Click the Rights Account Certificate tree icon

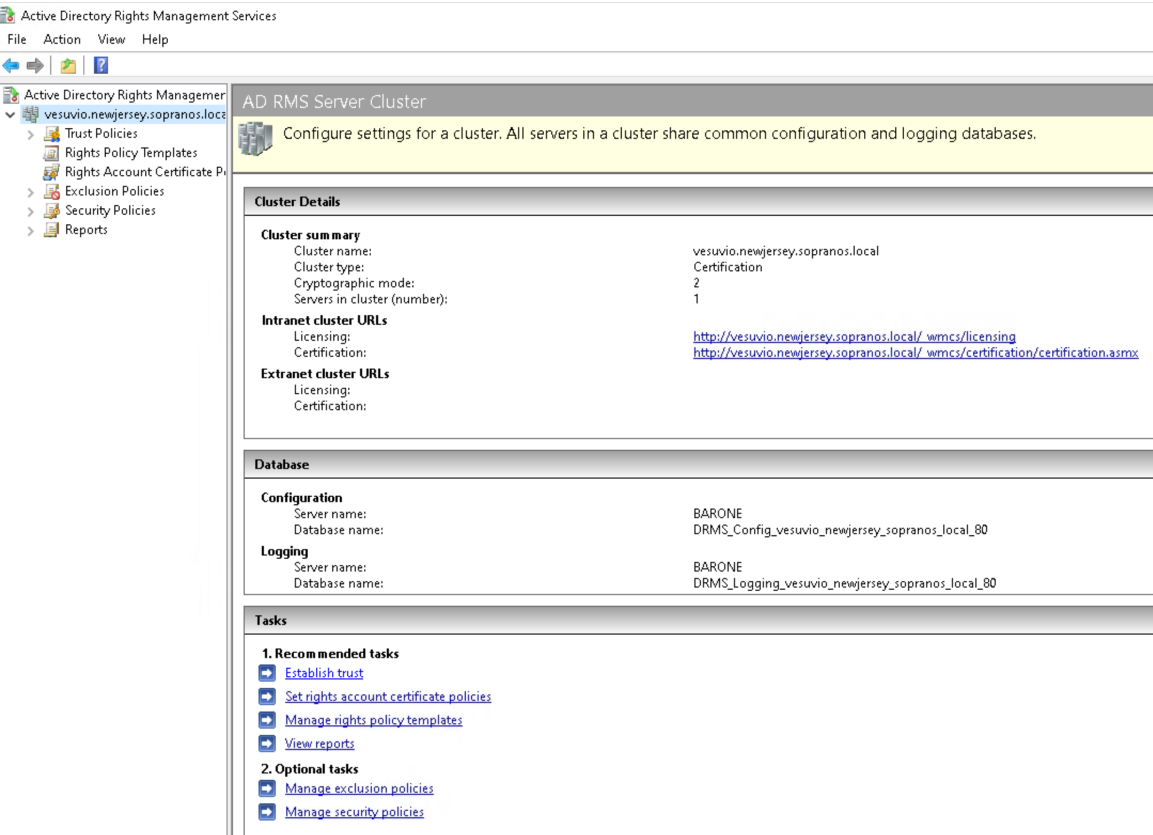(51, 172)
